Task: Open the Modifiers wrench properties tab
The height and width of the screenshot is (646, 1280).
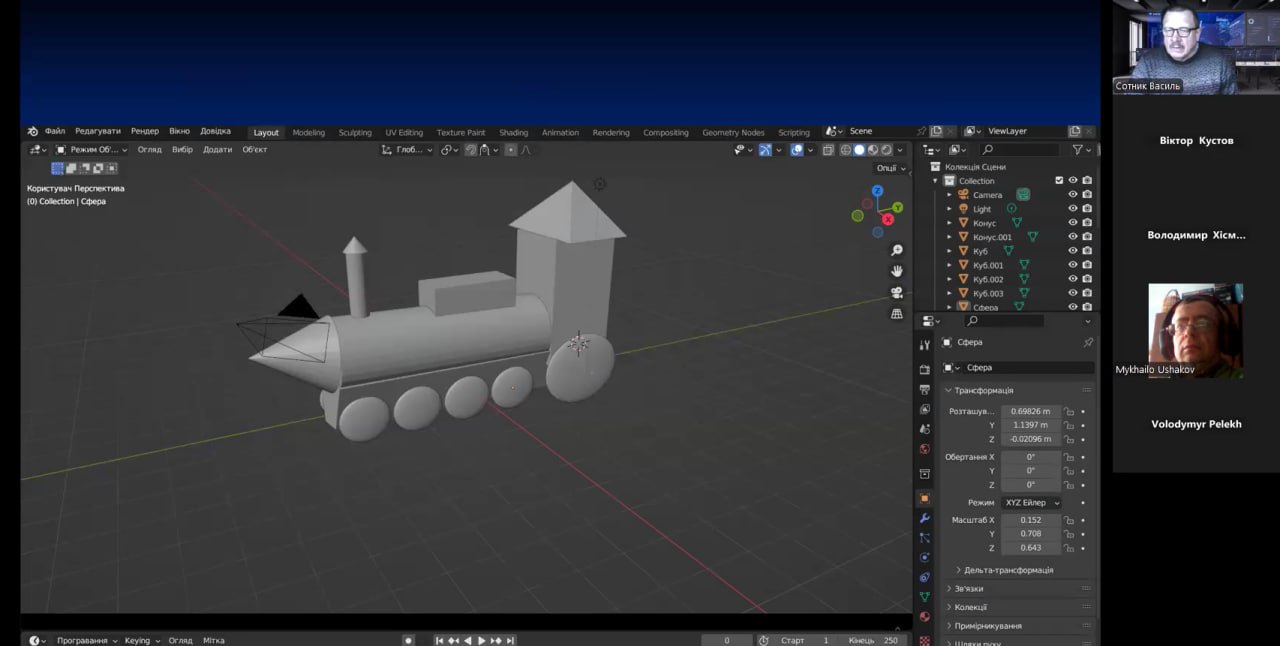Action: pos(925,518)
